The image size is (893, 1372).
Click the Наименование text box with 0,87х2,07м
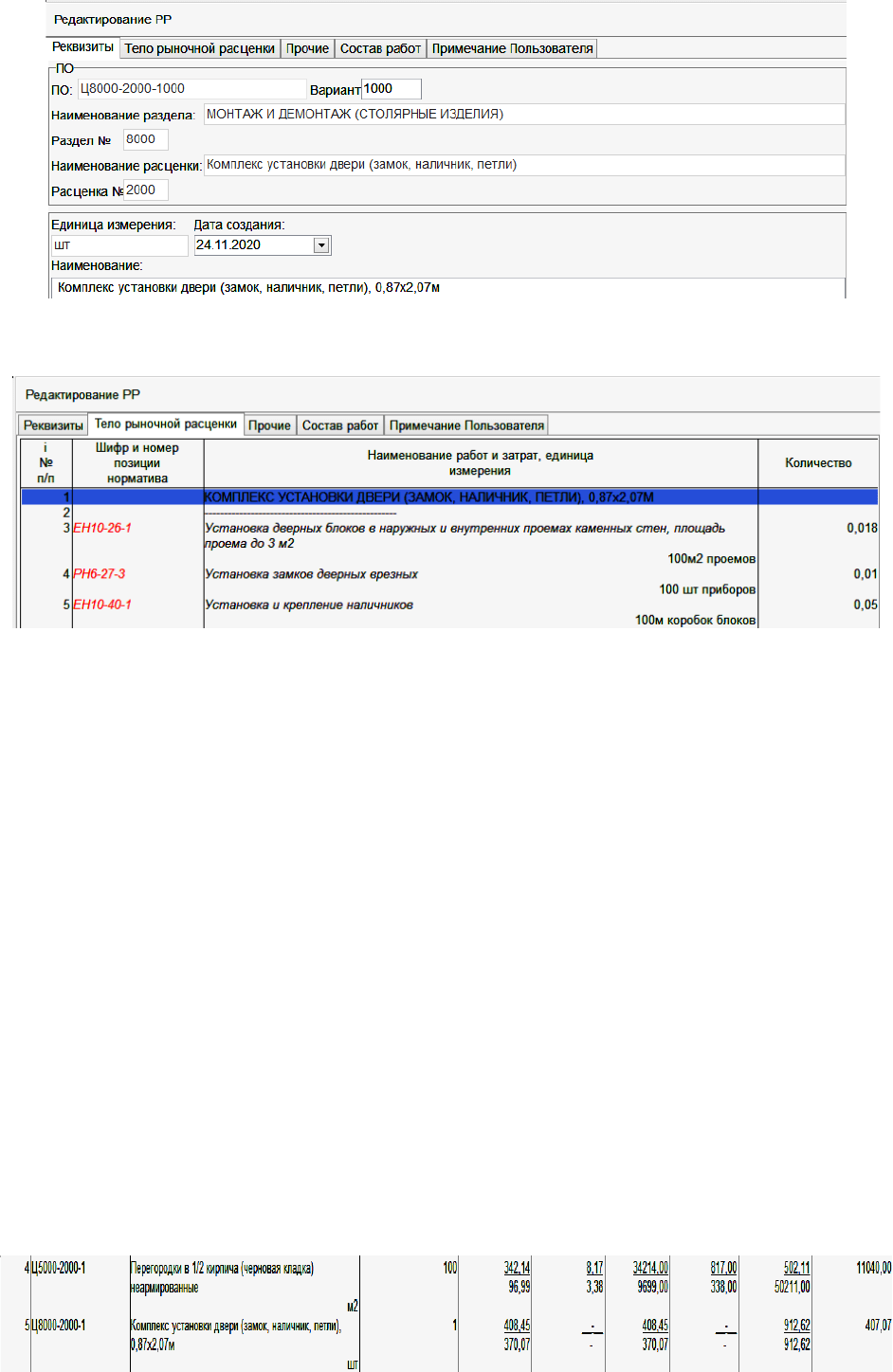click(x=447, y=287)
